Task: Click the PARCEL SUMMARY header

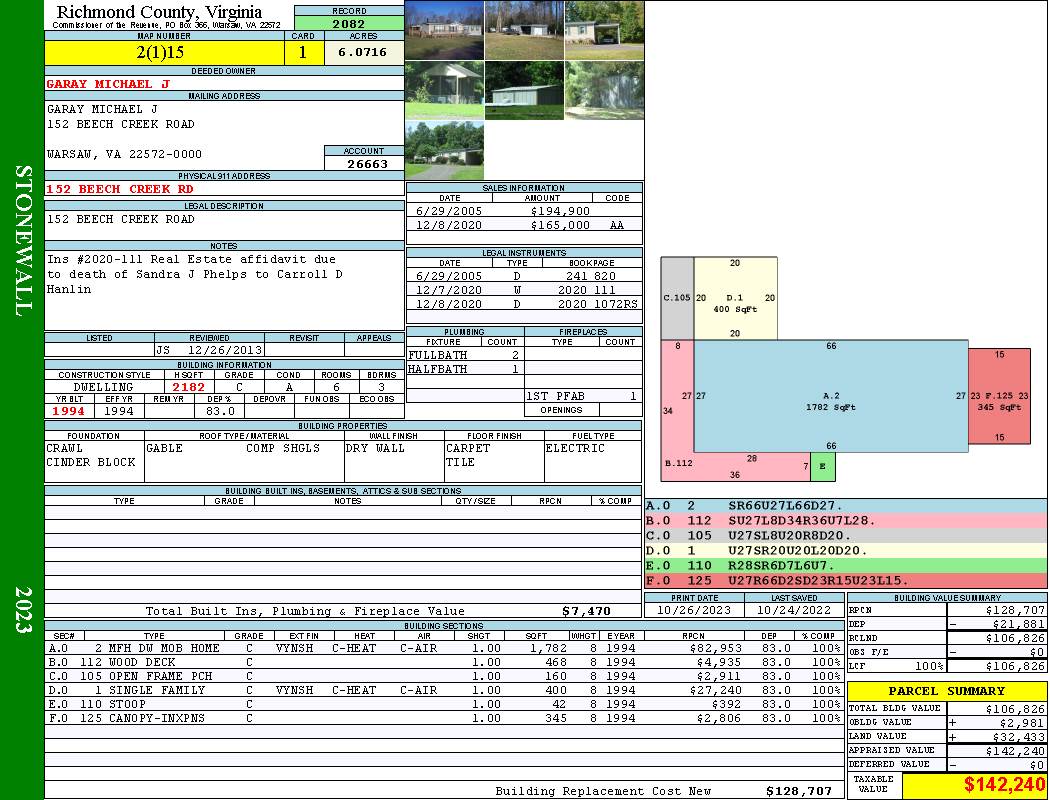Action: point(946,691)
